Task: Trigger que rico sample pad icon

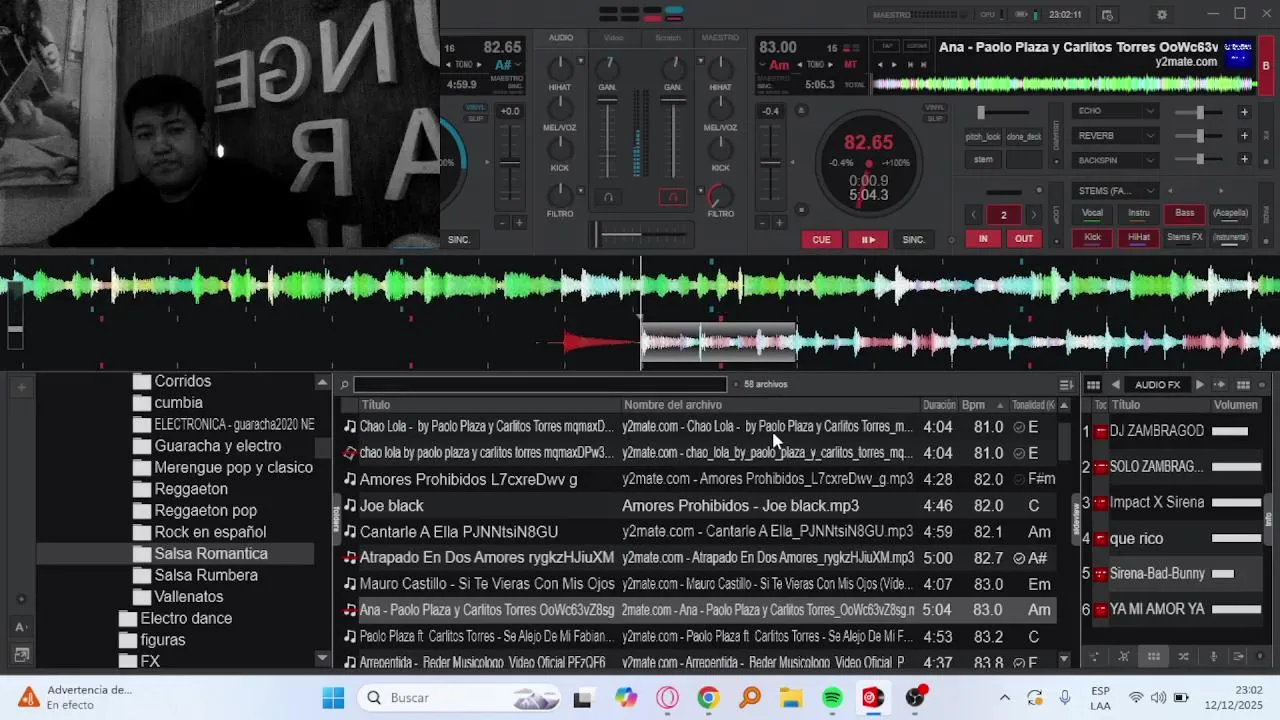Action: point(1101,539)
